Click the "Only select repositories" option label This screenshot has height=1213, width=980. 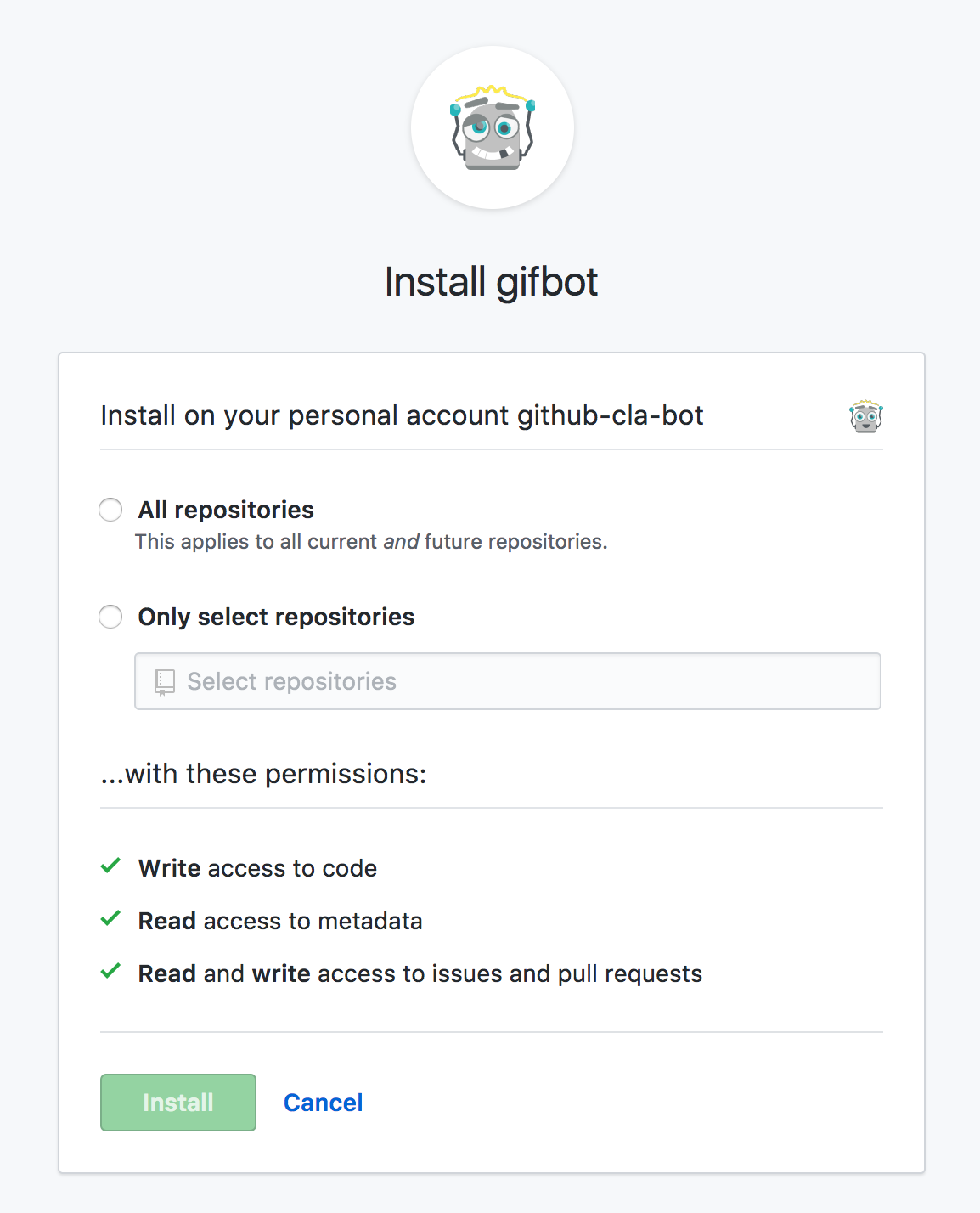(x=276, y=617)
